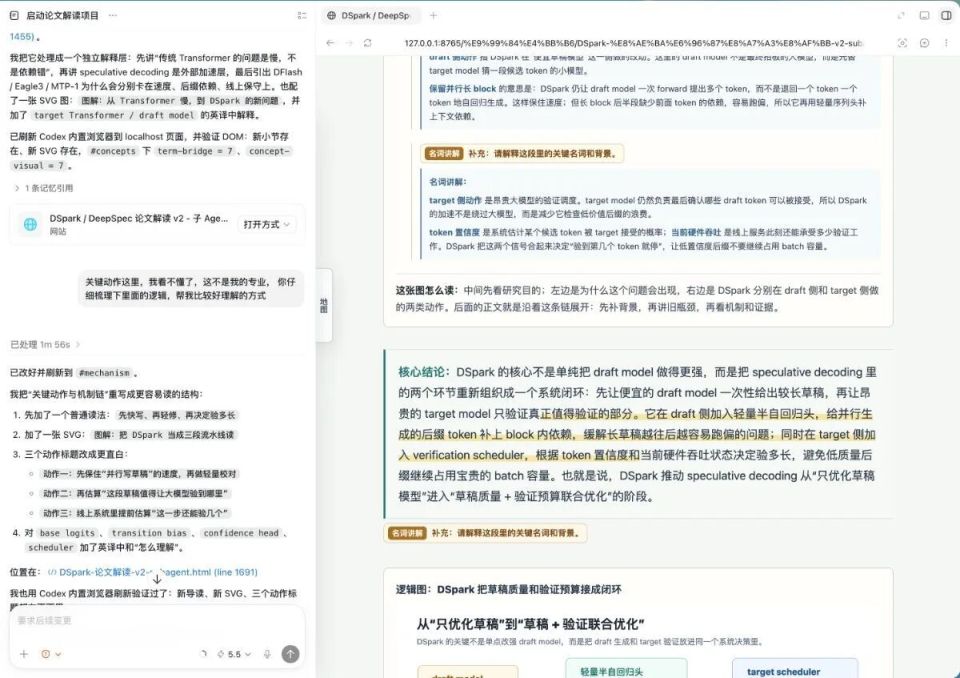Click the code tag 图解：把 DSpark 当成三段流水线读

coord(163,434)
